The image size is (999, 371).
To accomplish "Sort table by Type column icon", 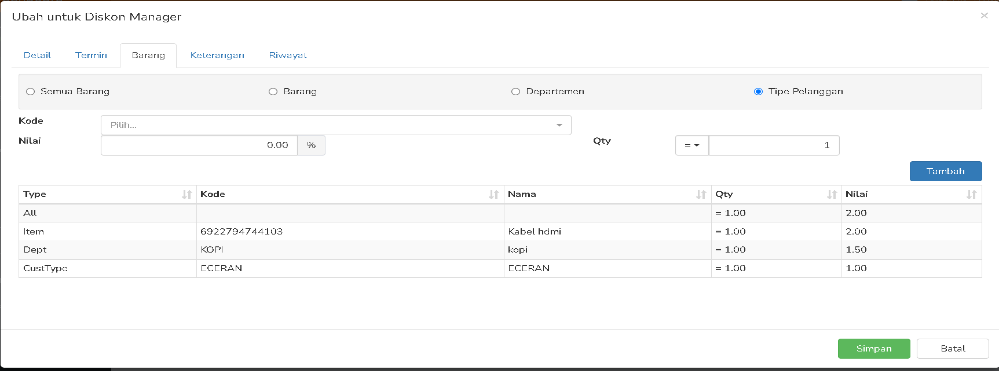I will [187, 195].
